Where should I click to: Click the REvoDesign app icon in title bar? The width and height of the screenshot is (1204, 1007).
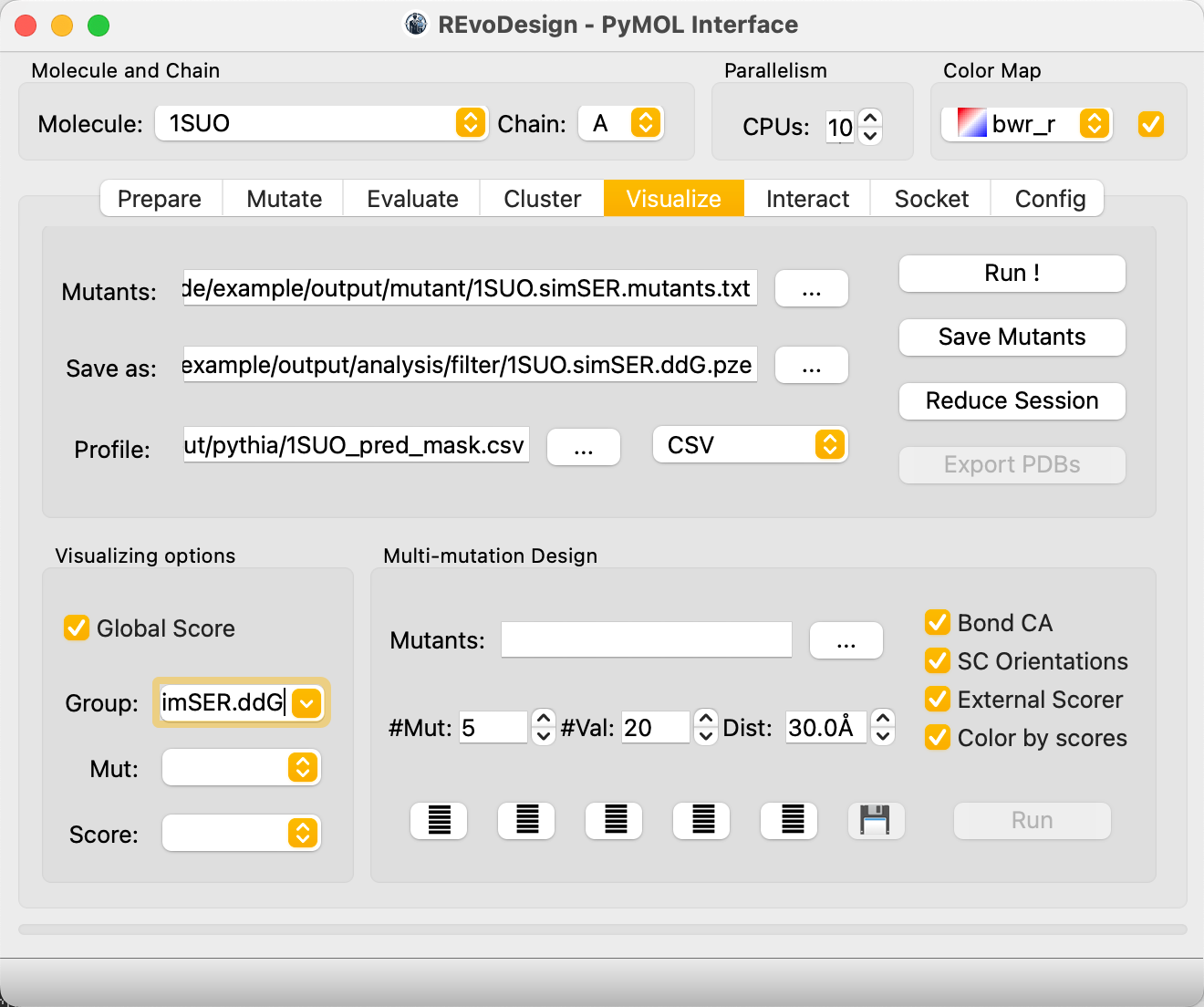[416, 25]
